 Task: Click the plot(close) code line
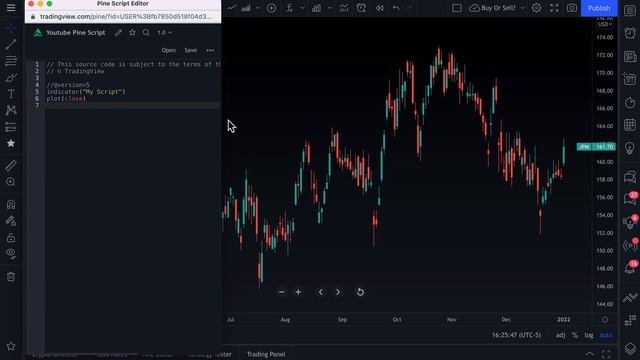point(66,99)
